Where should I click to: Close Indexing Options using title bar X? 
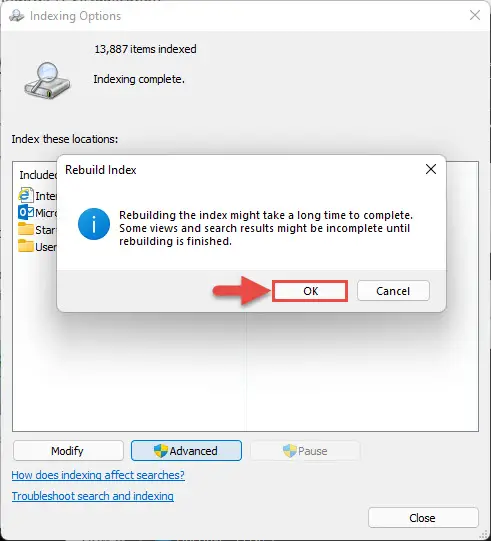coord(475,15)
